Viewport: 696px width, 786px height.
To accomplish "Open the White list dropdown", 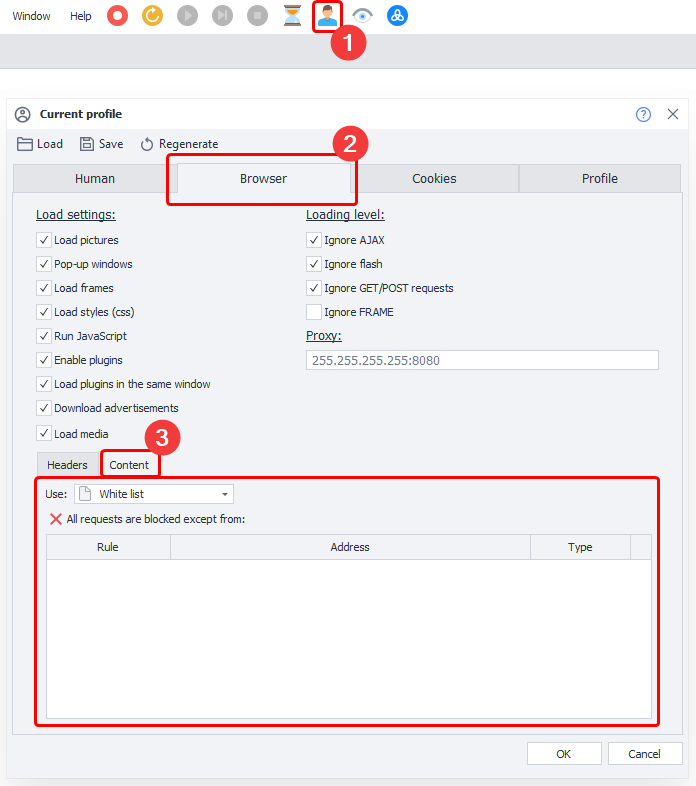I will [154, 494].
